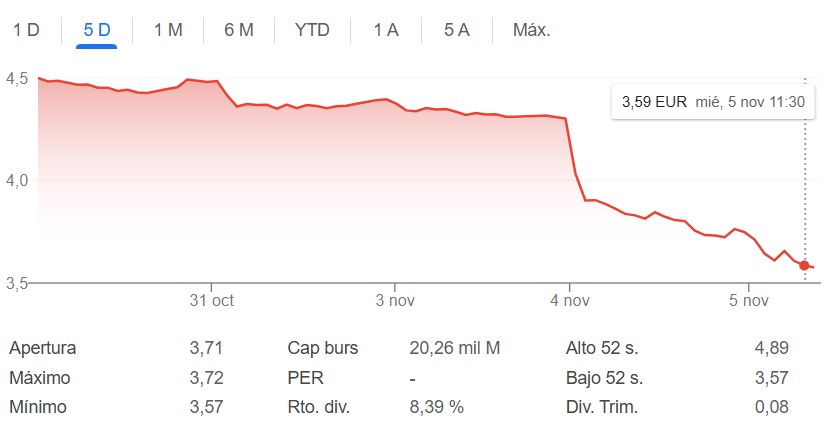Click the 5 nov date axis label
This screenshot has width=826, height=437.
tap(747, 300)
